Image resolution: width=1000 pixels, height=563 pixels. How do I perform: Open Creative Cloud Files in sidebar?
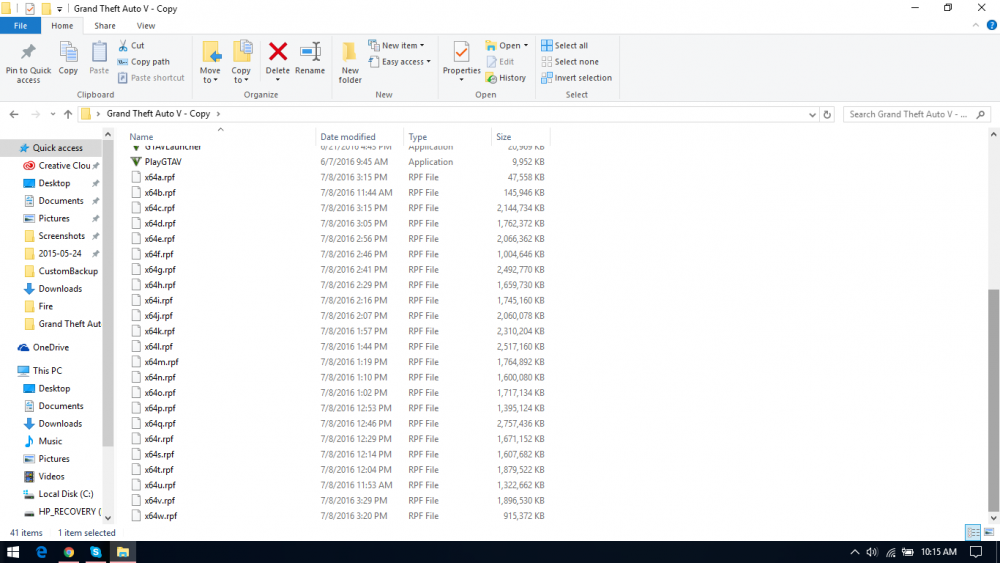[x=64, y=165]
